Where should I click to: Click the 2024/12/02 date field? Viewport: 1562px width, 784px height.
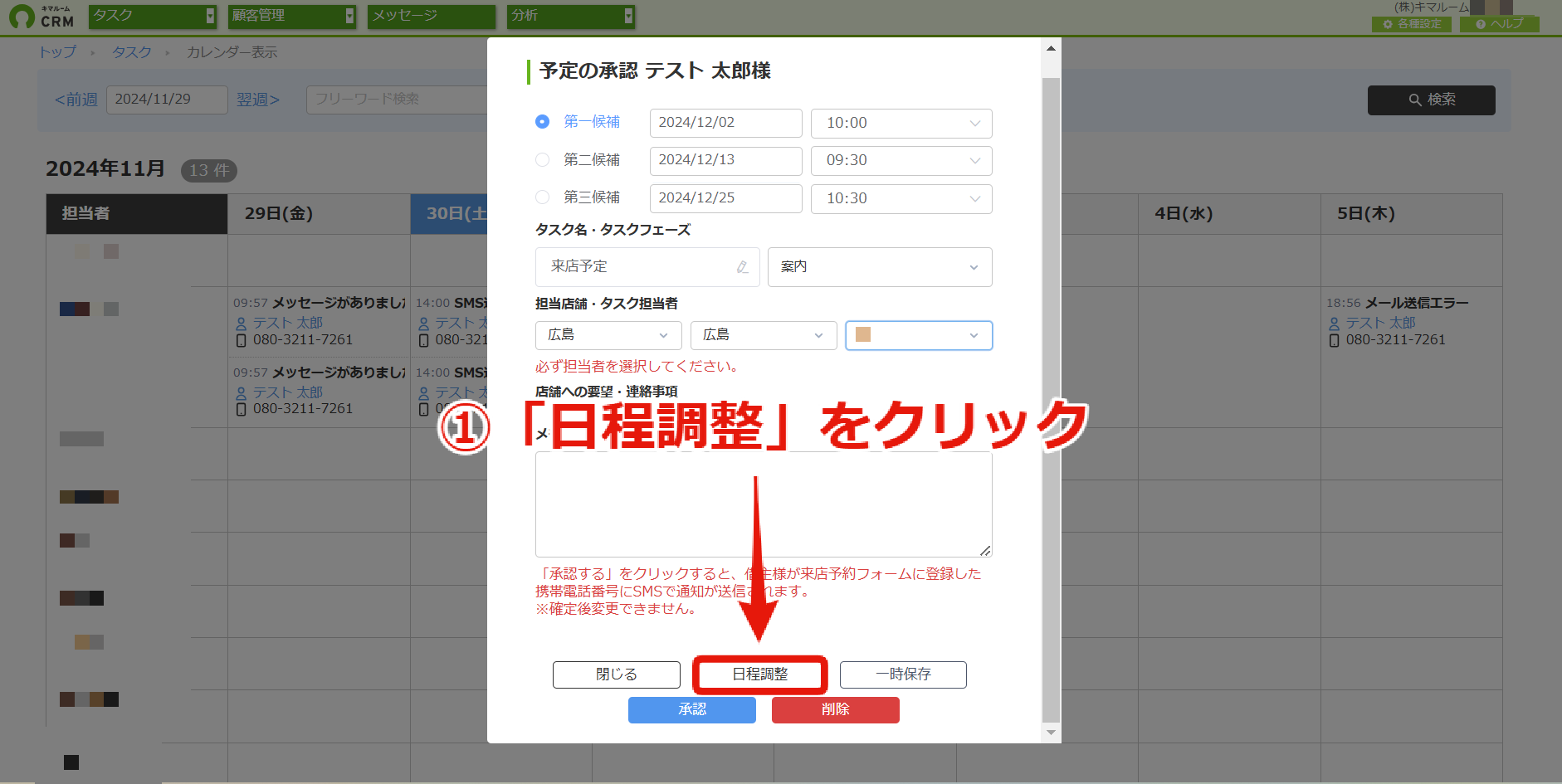725,123
